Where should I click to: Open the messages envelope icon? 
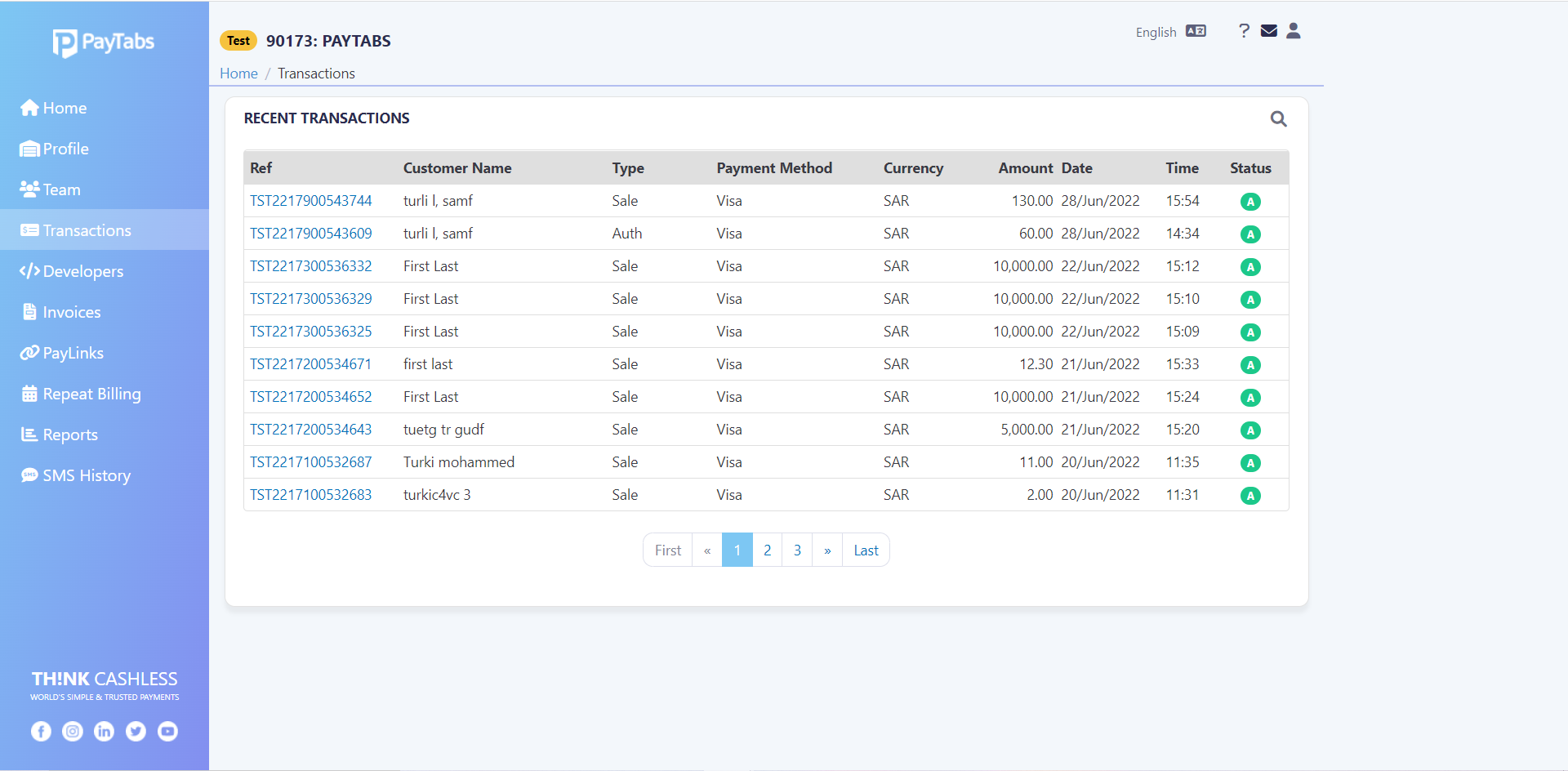click(x=1268, y=31)
